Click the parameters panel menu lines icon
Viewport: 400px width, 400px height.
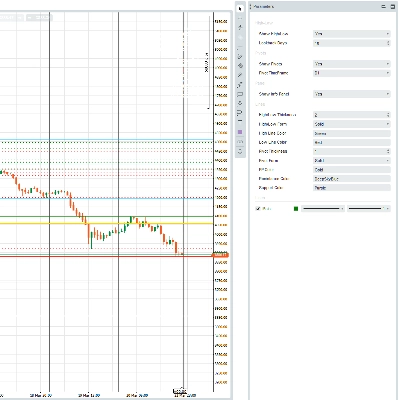coord(384,6)
